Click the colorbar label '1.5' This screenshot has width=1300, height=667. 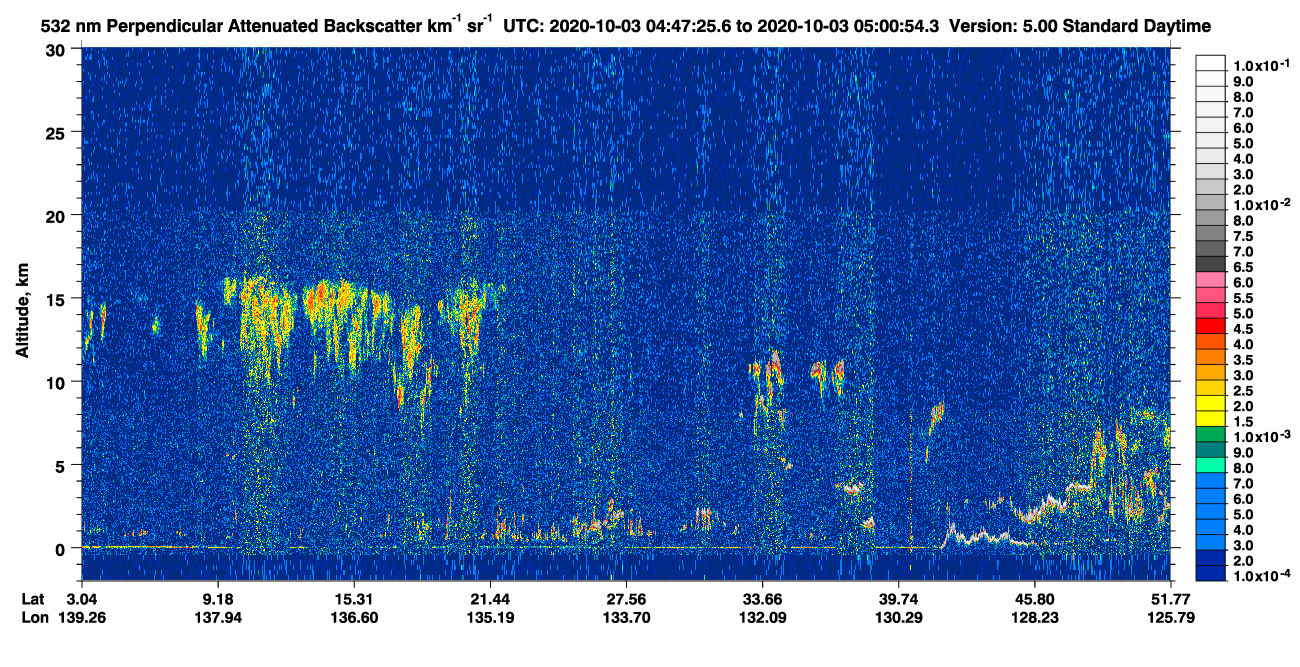click(x=1243, y=421)
